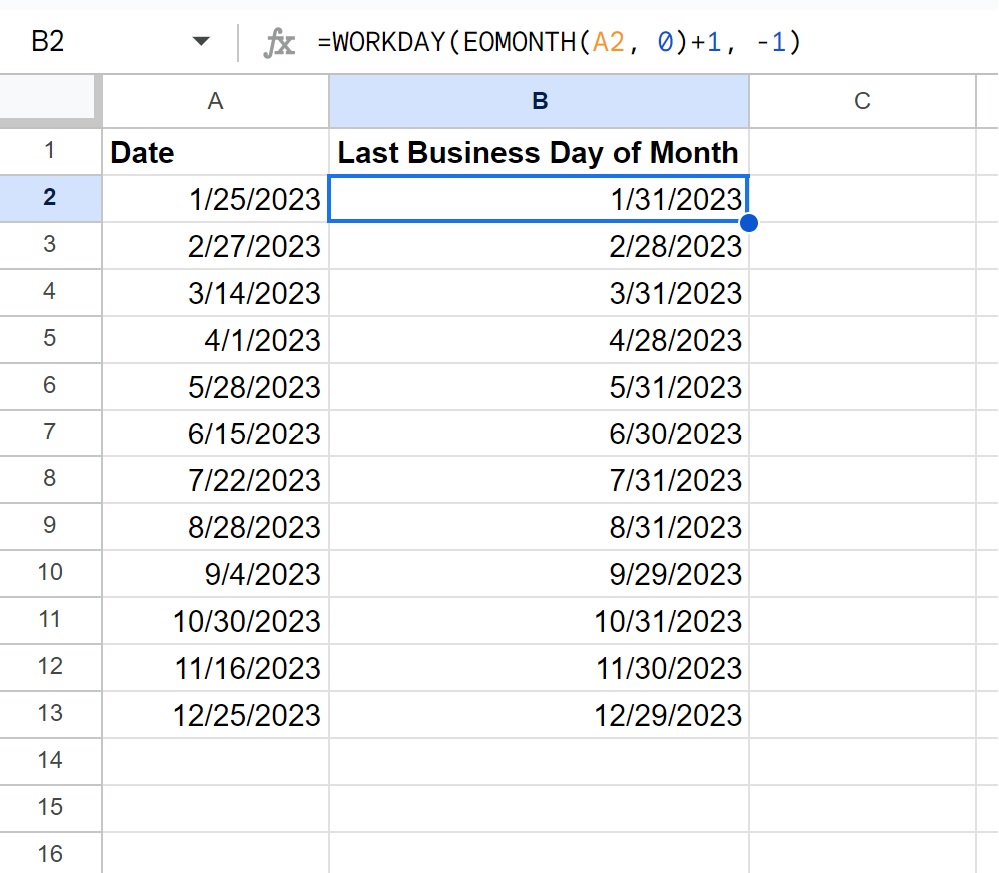The height and width of the screenshot is (873, 999).
Task: Click empty cell C1
Action: 862,152
